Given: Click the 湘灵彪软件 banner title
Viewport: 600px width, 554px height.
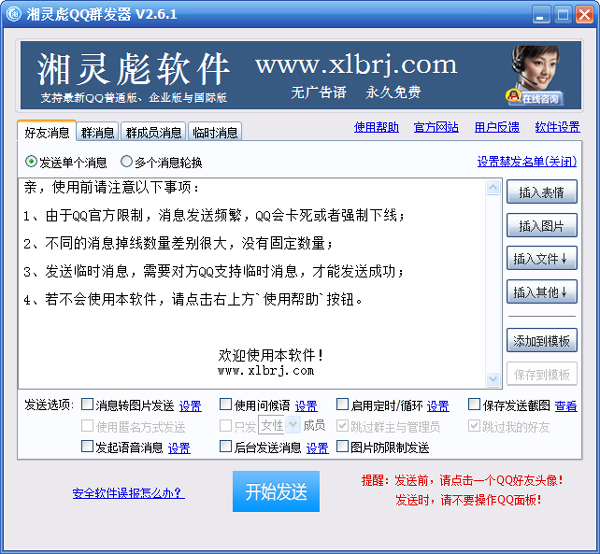Looking at the screenshot, I should click(x=133, y=69).
